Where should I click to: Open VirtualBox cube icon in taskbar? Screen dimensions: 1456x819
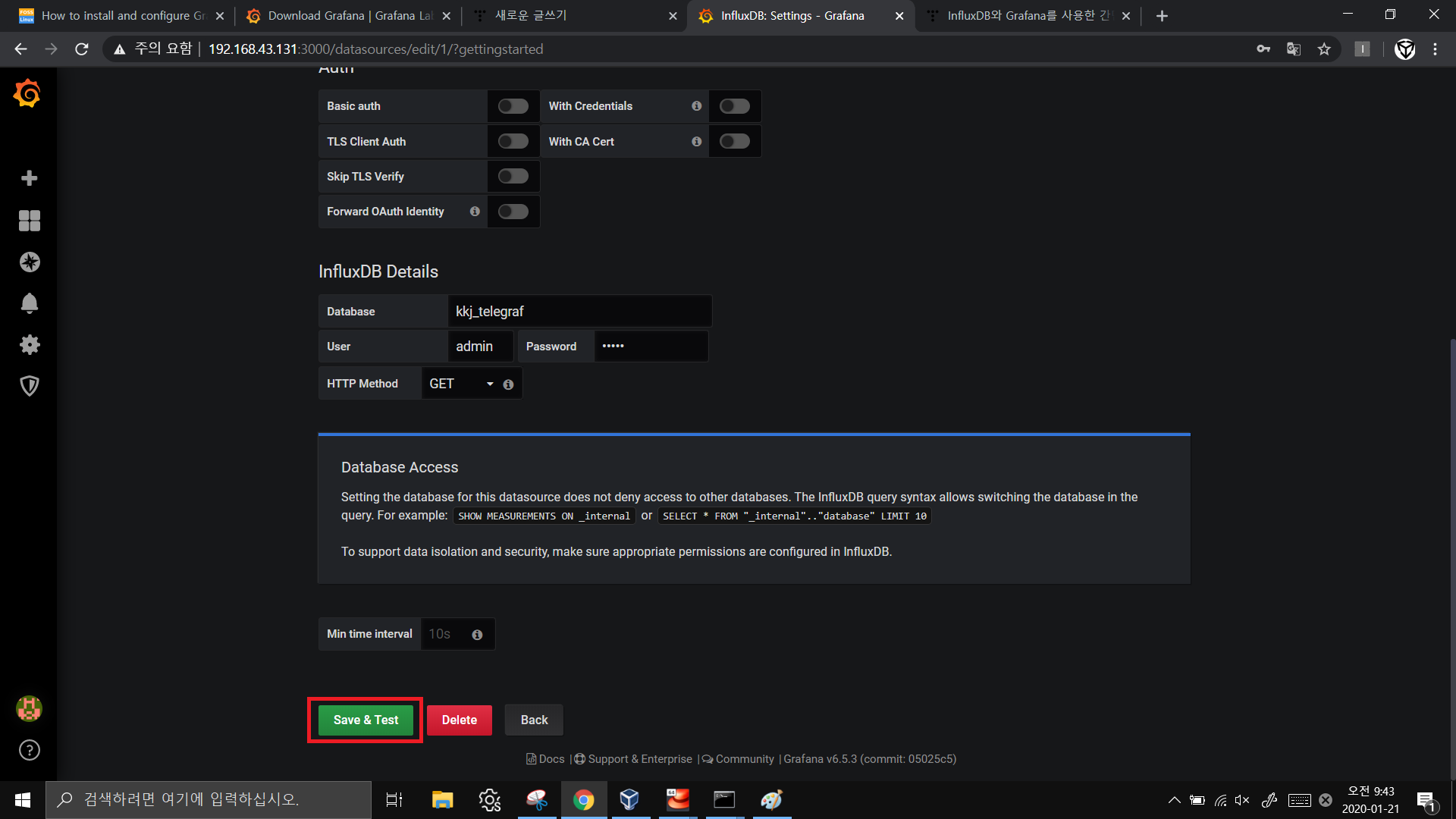point(629,800)
